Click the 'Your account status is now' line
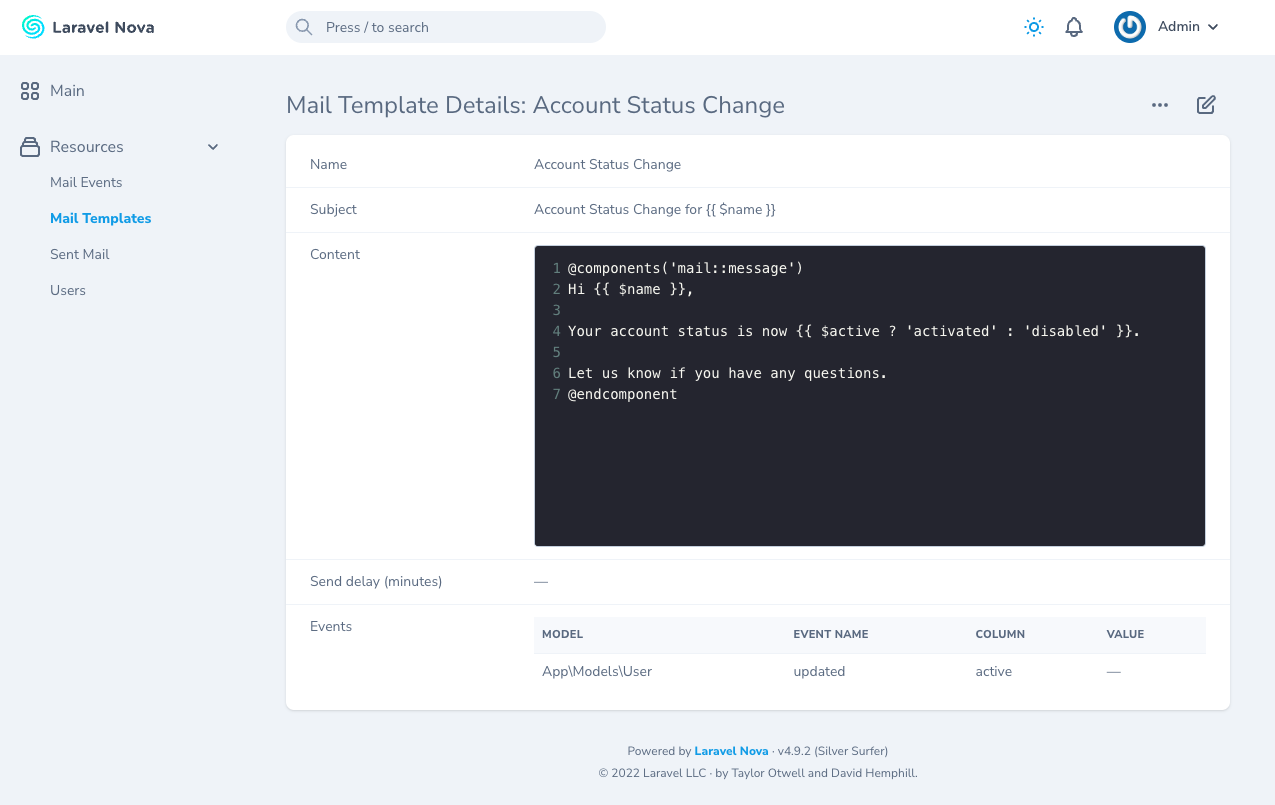Viewport: 1275px width, 805px height. pyautogui.click(x=854, y=331)
